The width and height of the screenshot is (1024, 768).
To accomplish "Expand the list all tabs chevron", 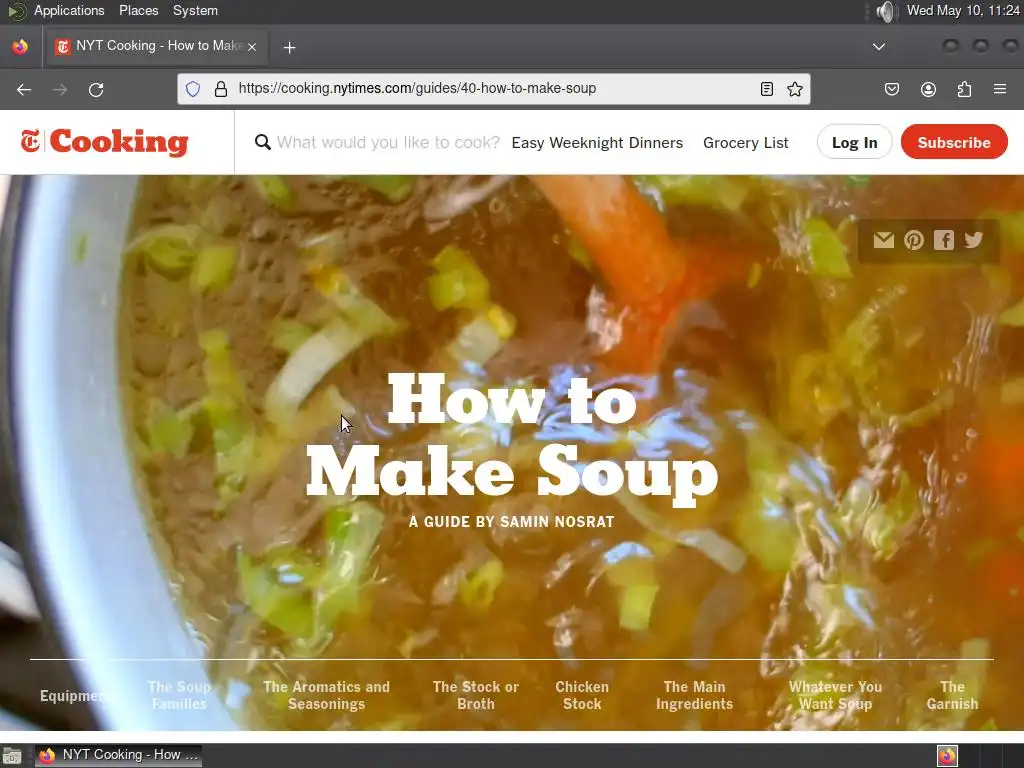I will (x=879, y=46).
